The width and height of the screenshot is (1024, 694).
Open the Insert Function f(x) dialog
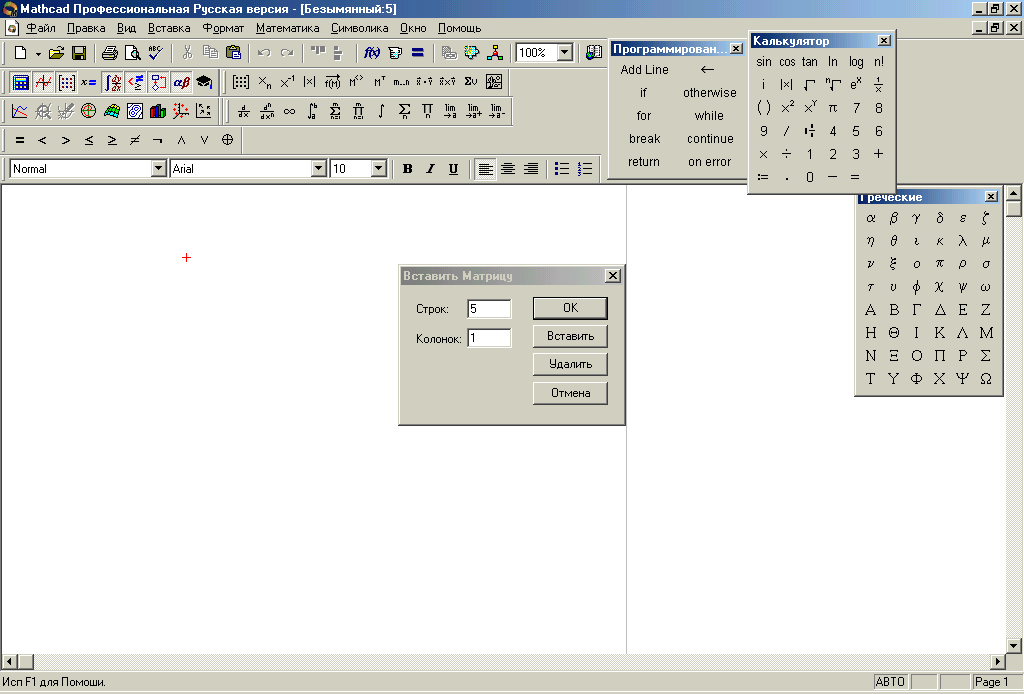(372, 53)
